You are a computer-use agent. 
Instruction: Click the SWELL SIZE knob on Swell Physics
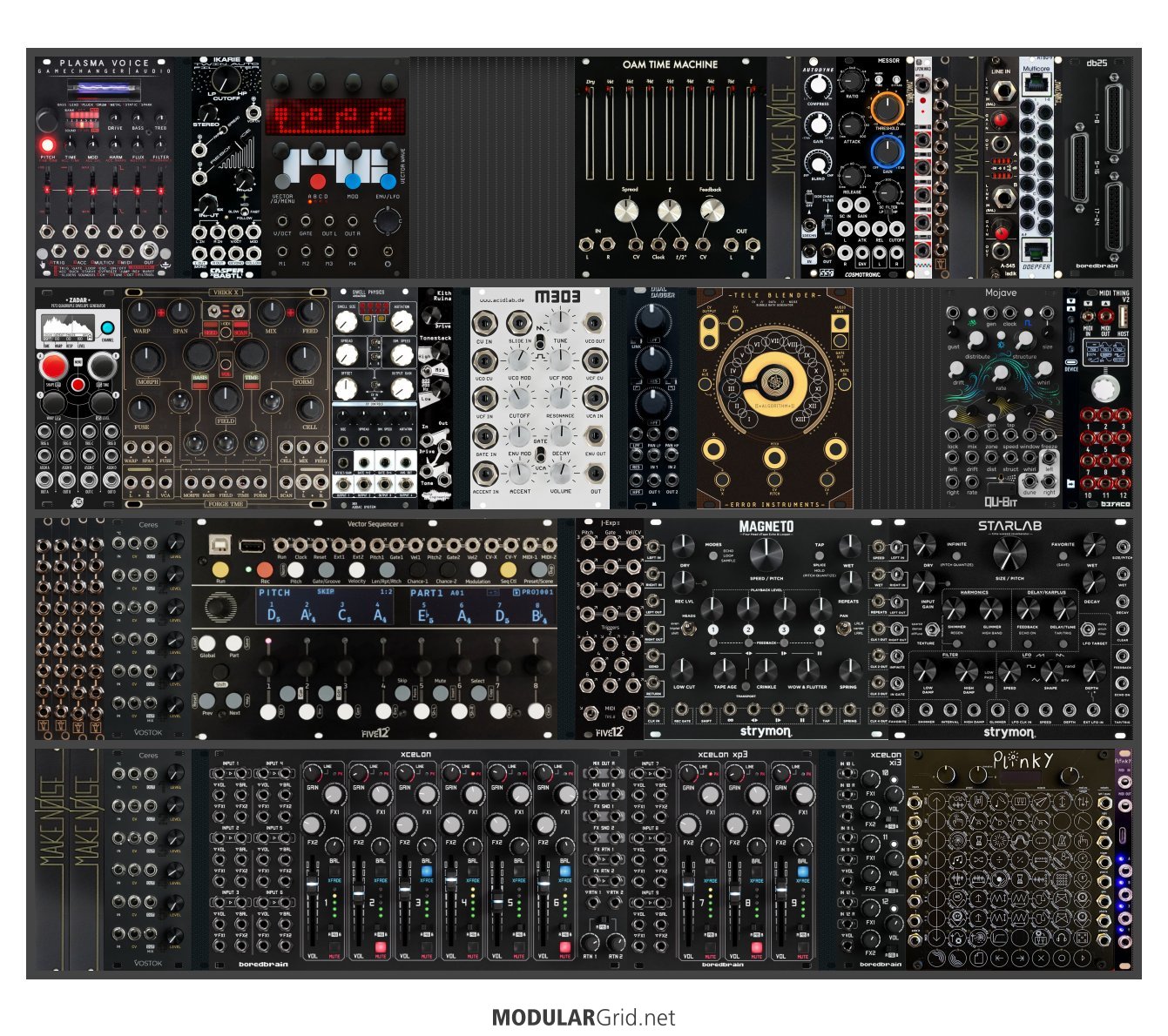(x=347, y=320)
